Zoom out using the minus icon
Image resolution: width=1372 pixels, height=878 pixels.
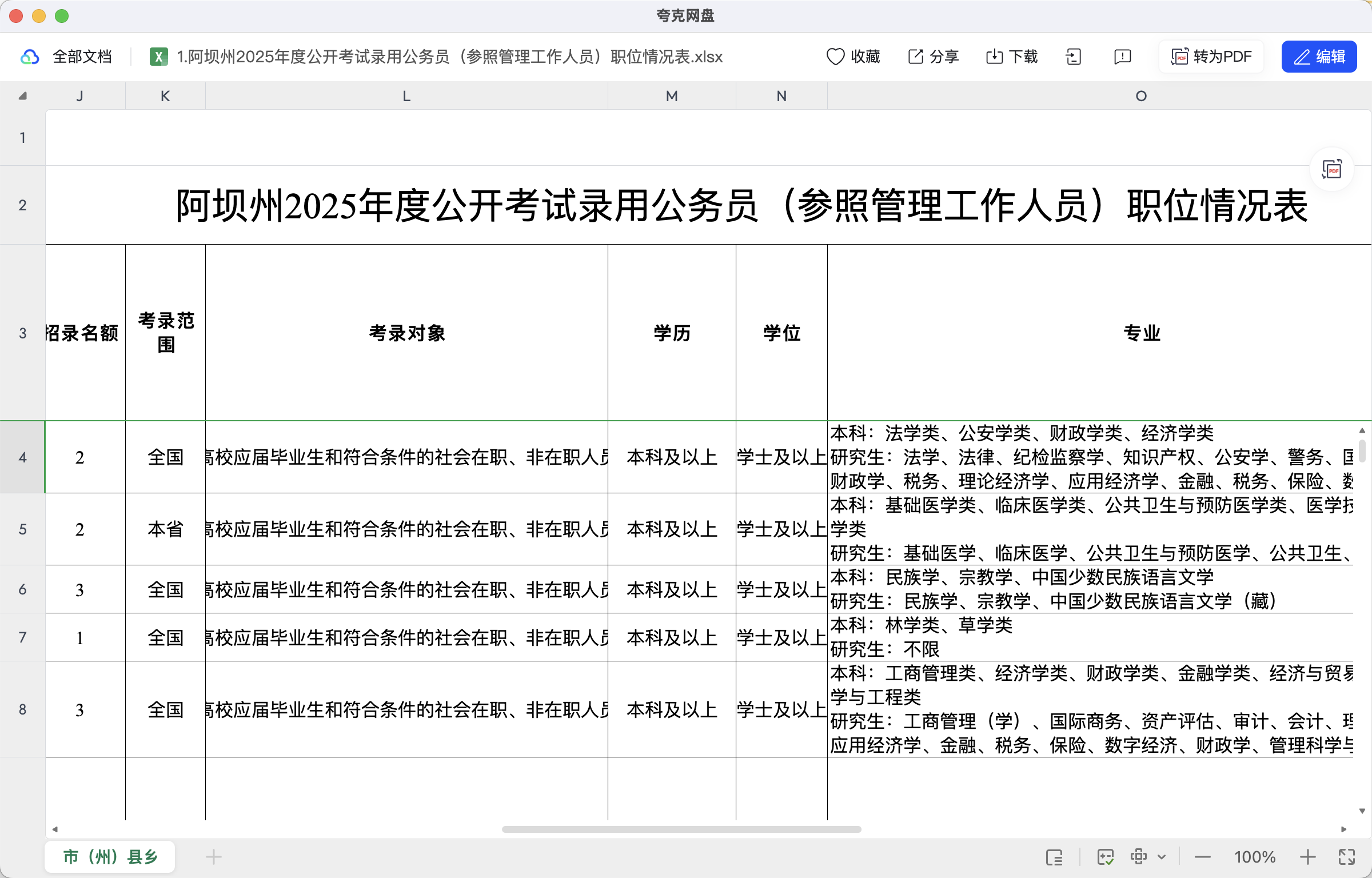pos(1202,857)
